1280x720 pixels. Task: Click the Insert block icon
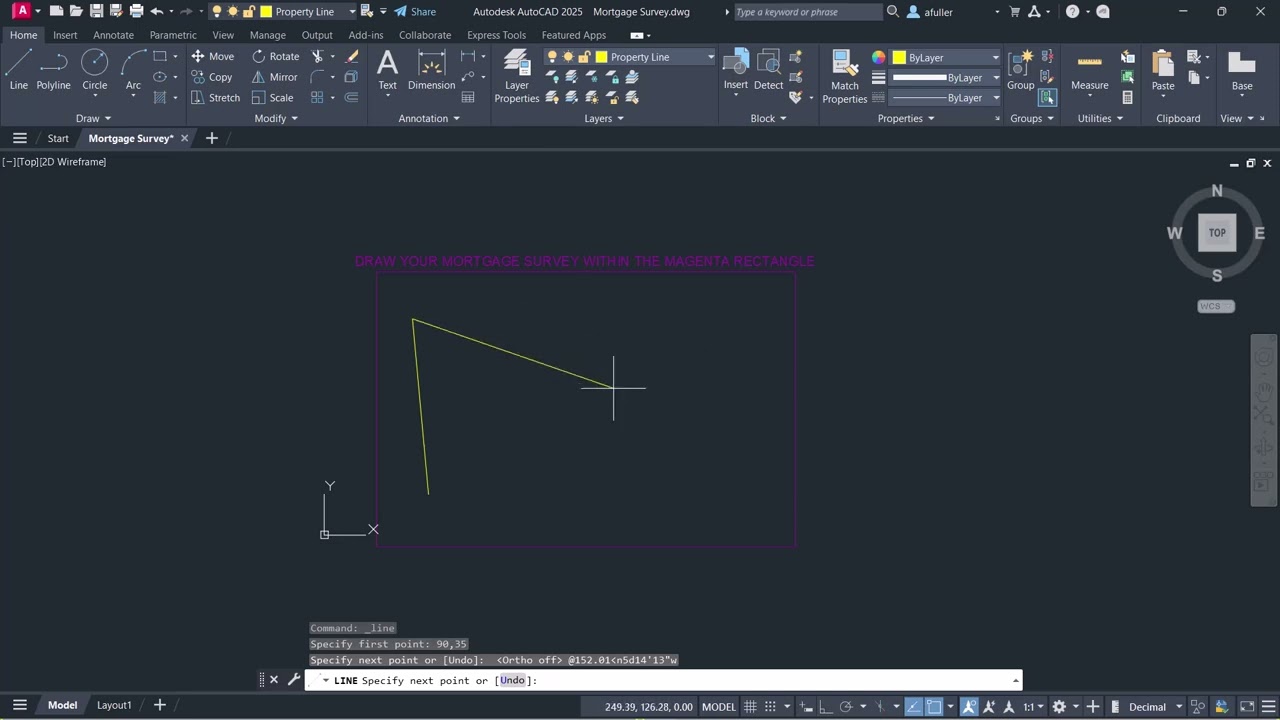pos(736,70)
